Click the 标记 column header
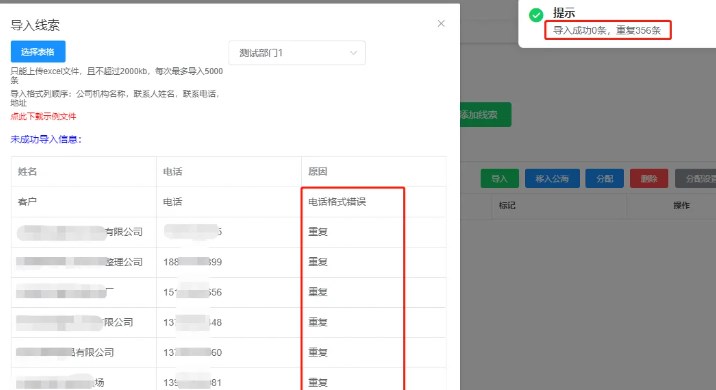The image size is (716, 390). [507, 206]
